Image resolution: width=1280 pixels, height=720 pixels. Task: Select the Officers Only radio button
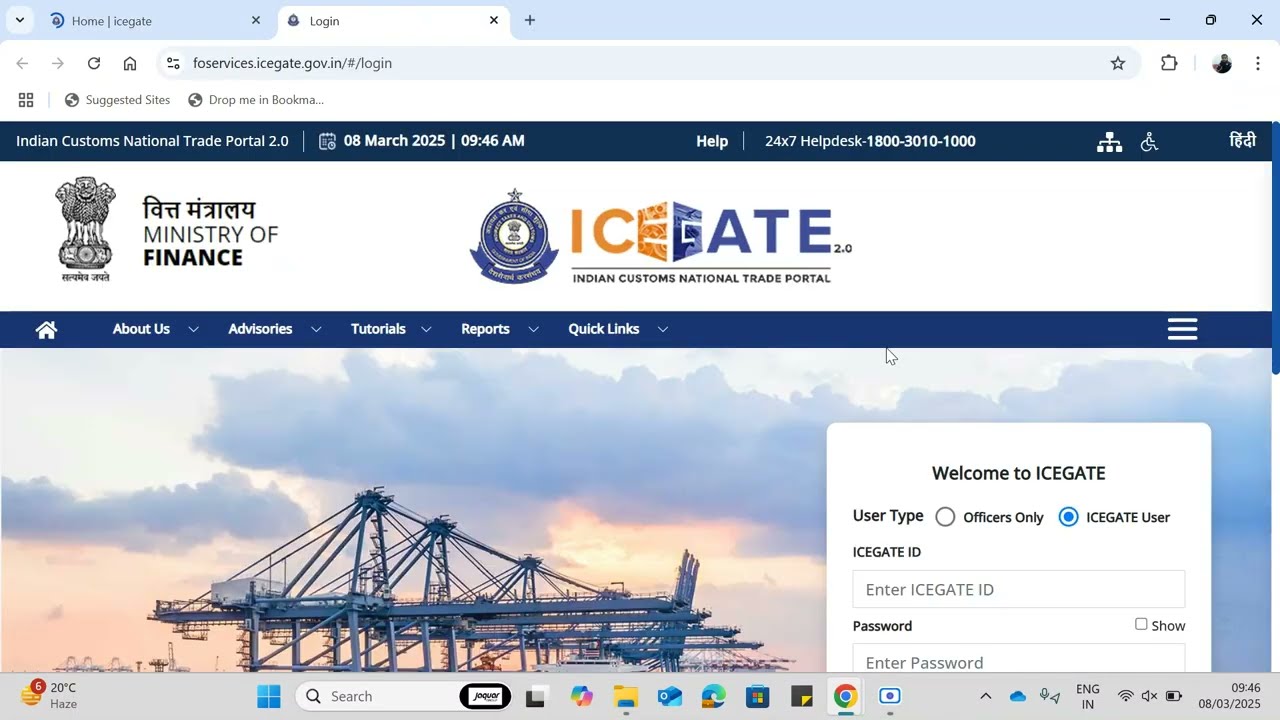pos(945,517)
